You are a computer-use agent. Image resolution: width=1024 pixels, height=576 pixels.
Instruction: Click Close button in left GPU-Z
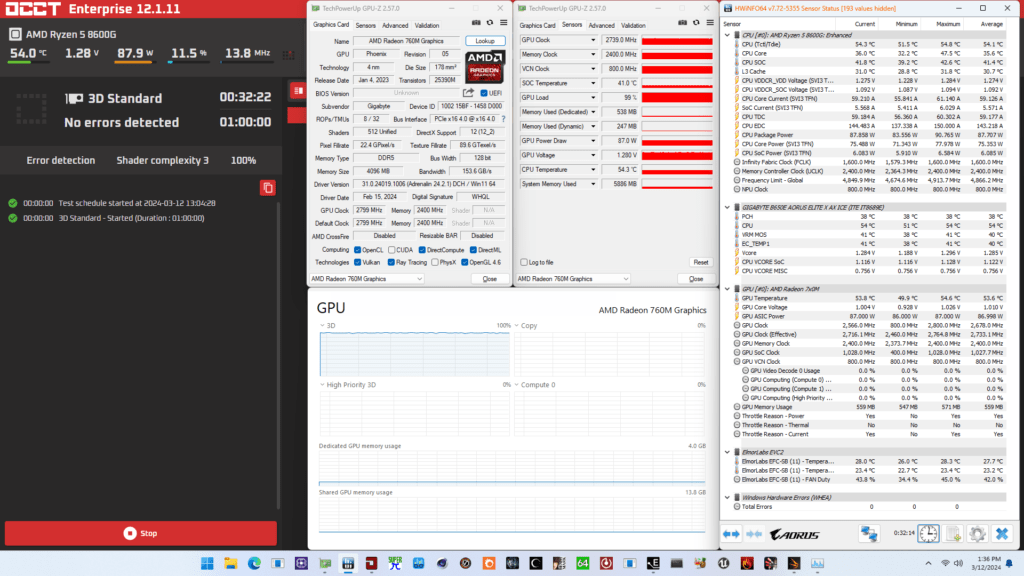pyautogui.click(x=490, y=279)
